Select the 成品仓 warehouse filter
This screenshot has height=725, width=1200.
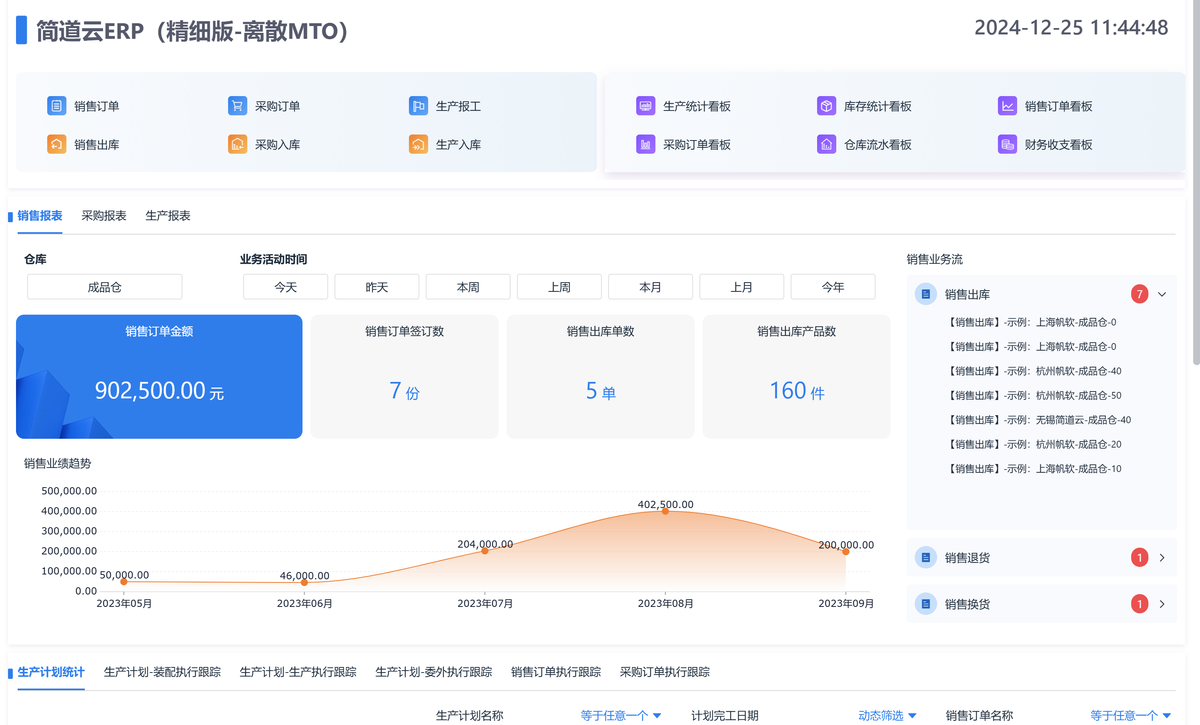click(105, 287)
